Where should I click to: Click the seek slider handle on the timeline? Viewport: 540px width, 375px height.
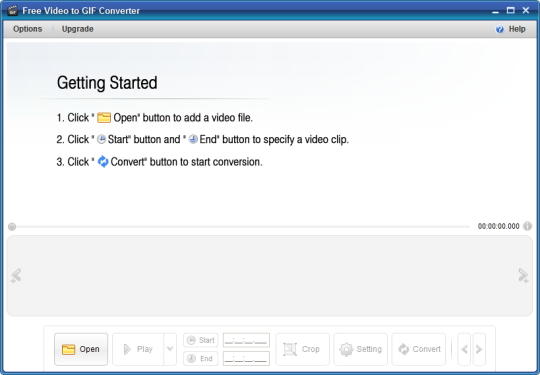click(12, 227)
